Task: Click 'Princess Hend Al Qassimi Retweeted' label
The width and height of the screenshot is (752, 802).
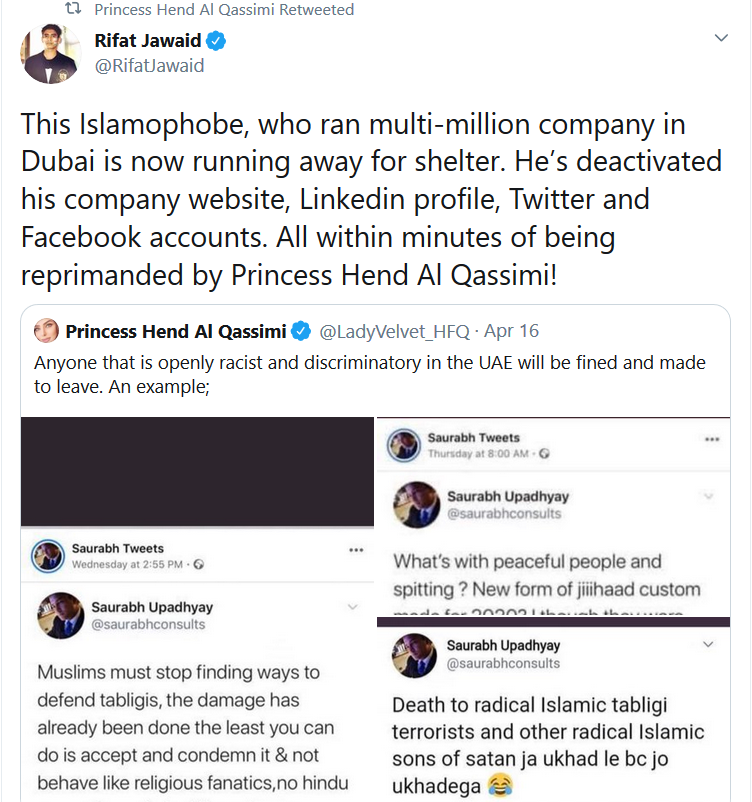Action: (x=224, y=10)
